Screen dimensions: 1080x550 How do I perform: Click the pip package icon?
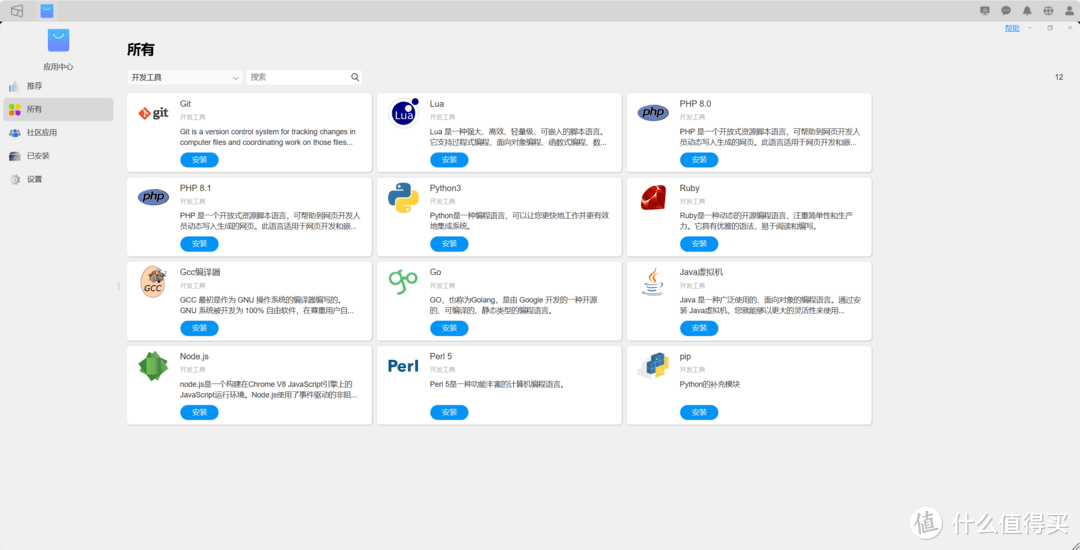pos(652,366)
